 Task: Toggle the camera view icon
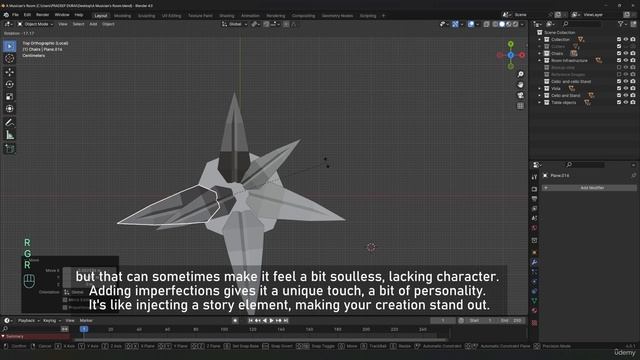coord(520,95)
